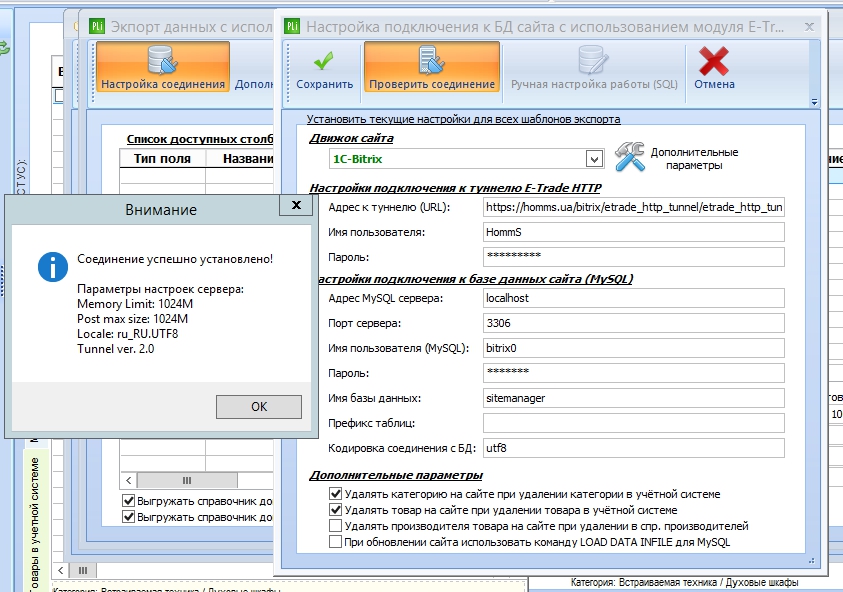Click PLi icon in export window title
This screenshot has width=843, height=592.
[97, 26]
